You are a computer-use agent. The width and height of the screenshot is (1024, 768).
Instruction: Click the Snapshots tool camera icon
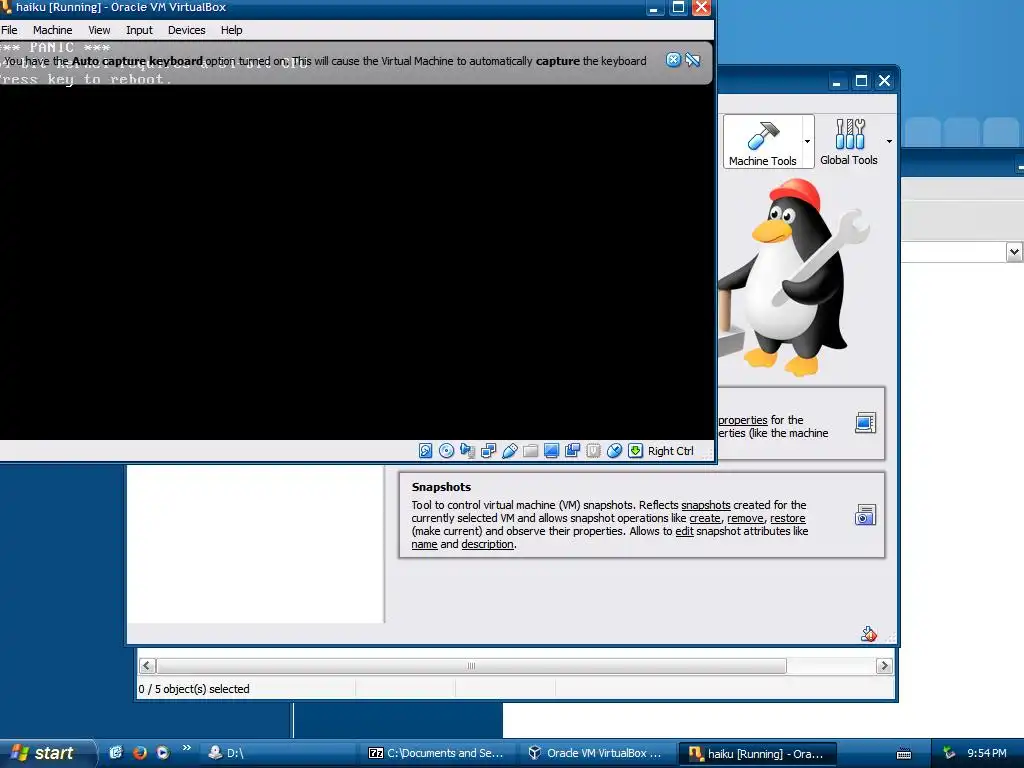click(865, 515)
